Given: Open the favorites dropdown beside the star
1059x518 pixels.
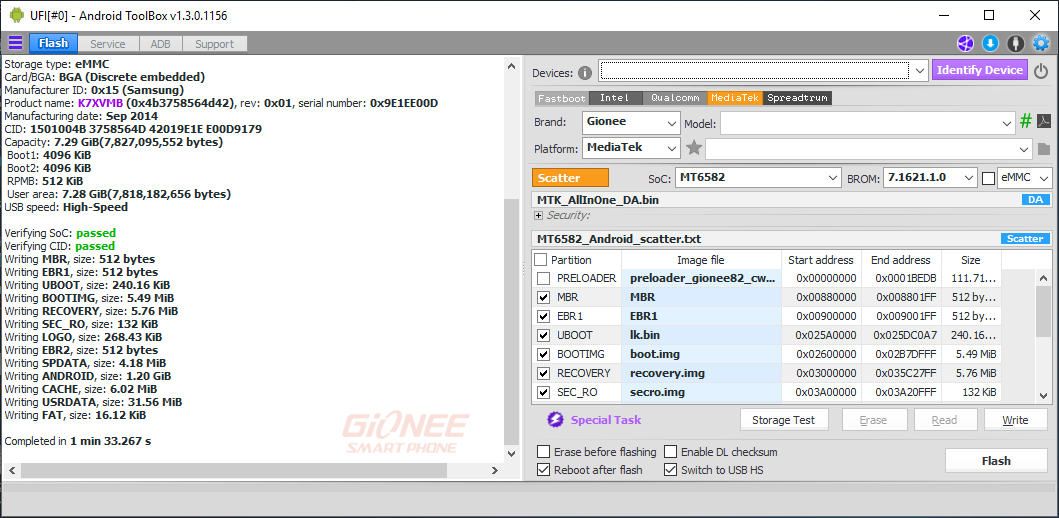Looking at the screenshot, I should click(869, 149).
